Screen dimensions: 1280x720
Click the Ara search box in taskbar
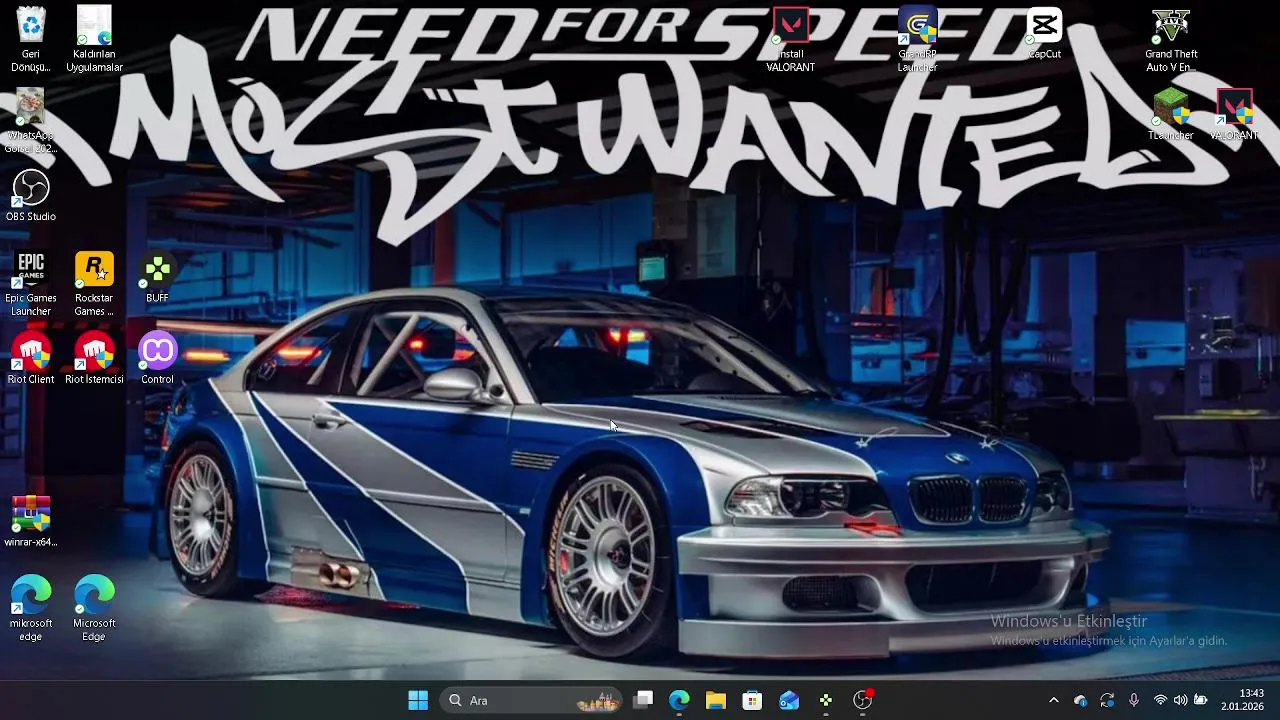click(x=531, y=700)
